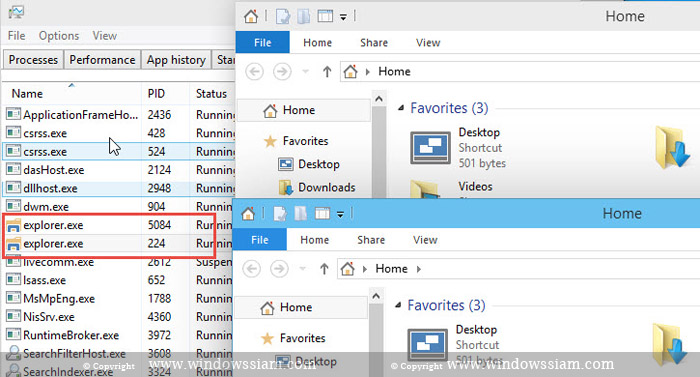
Task: Click the home icon in upper Explorer title bar
Action: [x=251, y=17]
